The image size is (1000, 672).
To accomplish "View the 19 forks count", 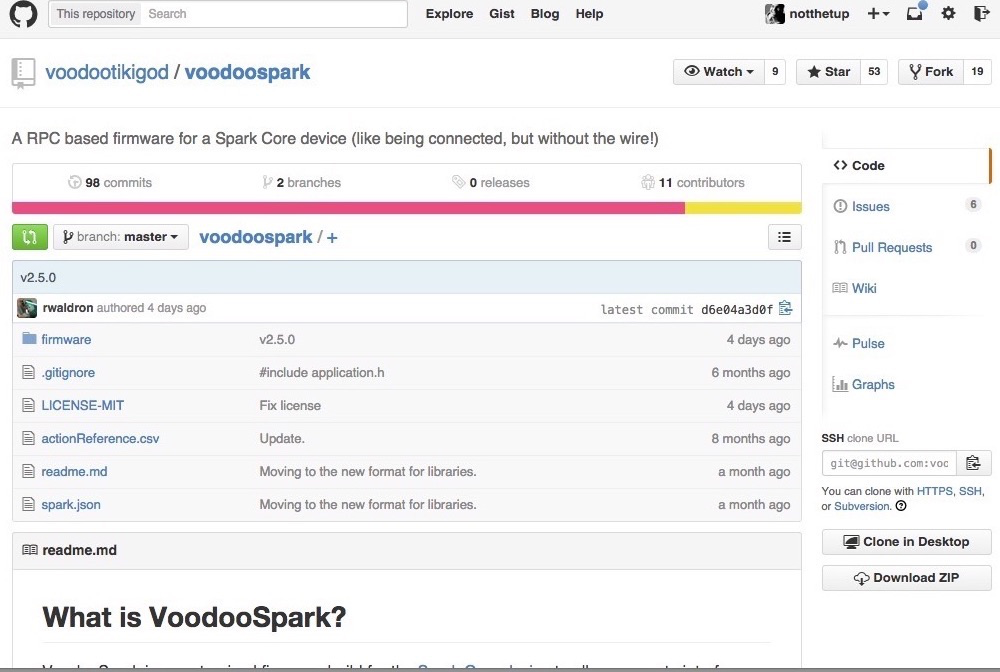I will (978, 71).
